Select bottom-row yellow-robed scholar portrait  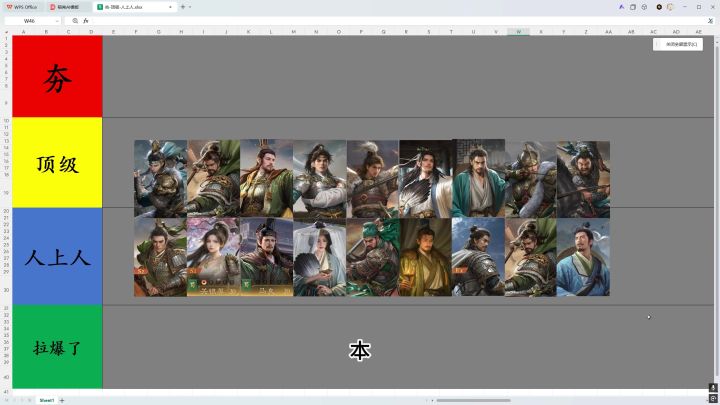(x=425, y=257)
